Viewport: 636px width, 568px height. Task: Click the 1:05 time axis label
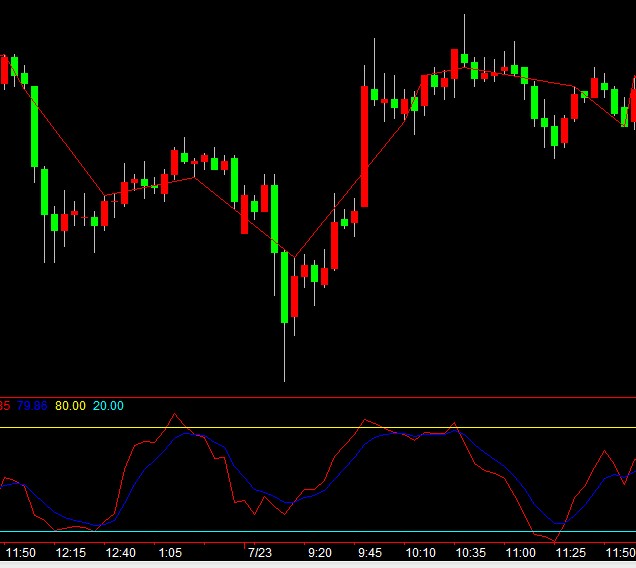click(170, 553)
